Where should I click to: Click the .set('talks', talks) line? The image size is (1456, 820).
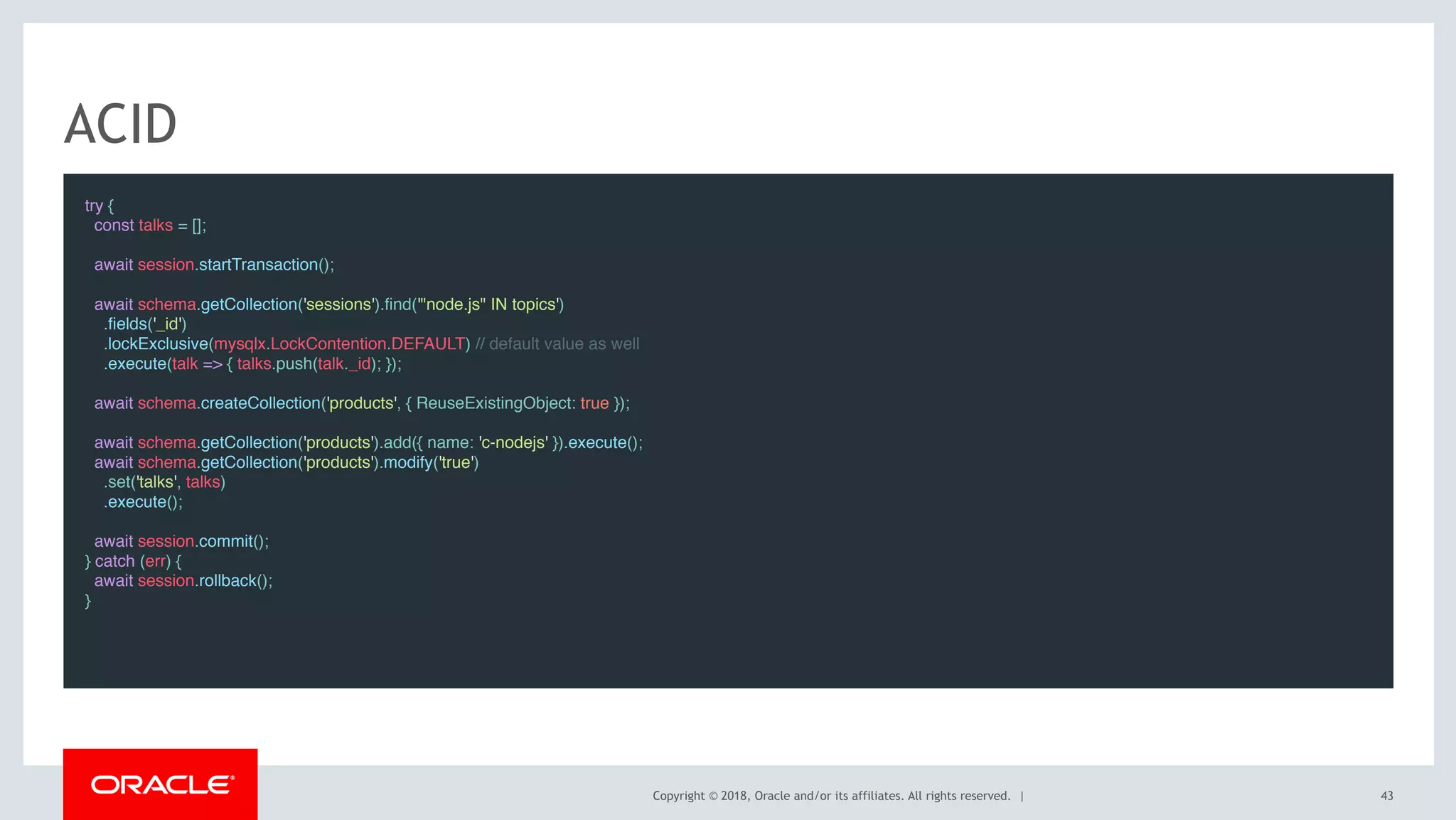pos(165,482)
